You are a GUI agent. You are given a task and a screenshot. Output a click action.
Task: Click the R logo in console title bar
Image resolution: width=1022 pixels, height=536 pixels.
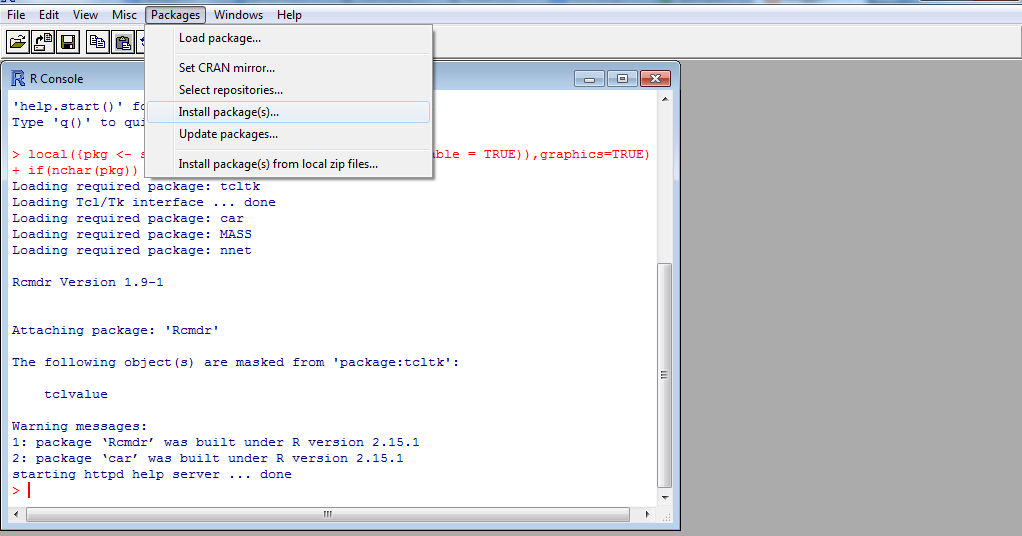click(18, 79)
